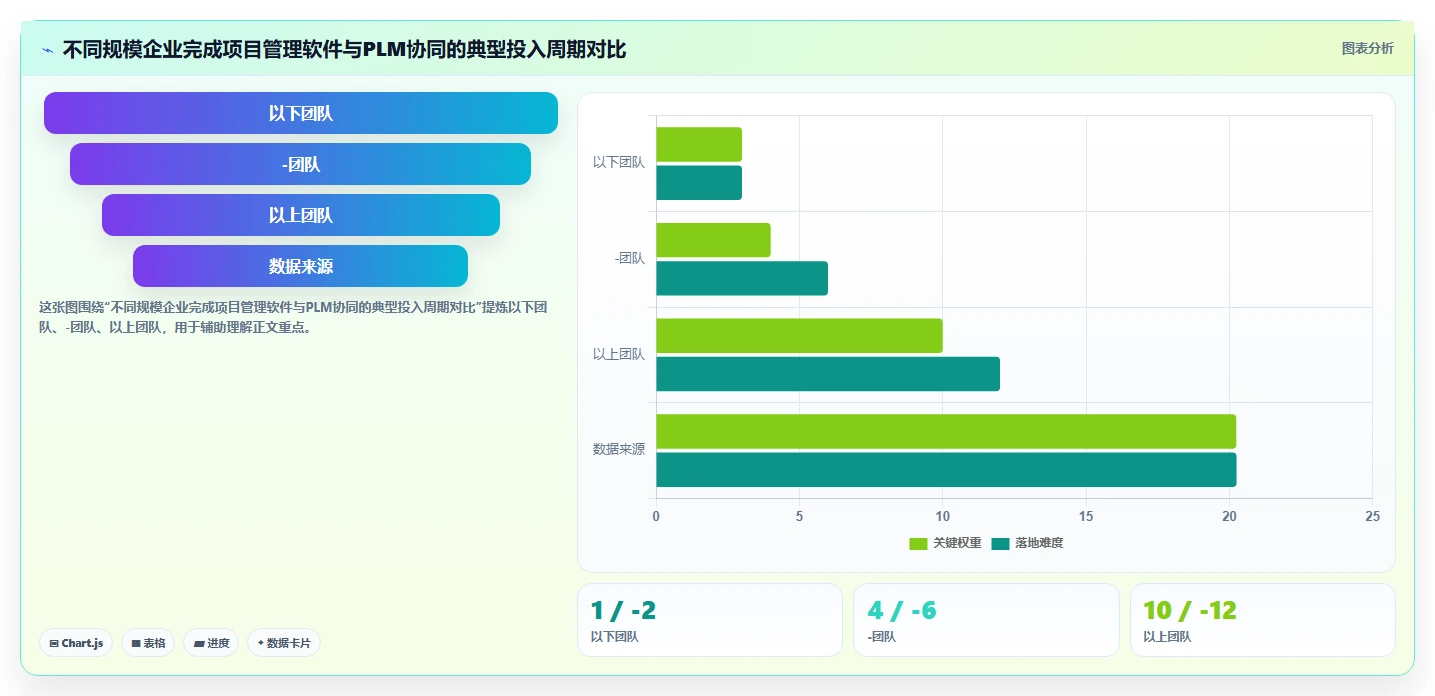
Task: Click the 落地难度 bar for -团队
Action: 742,278
